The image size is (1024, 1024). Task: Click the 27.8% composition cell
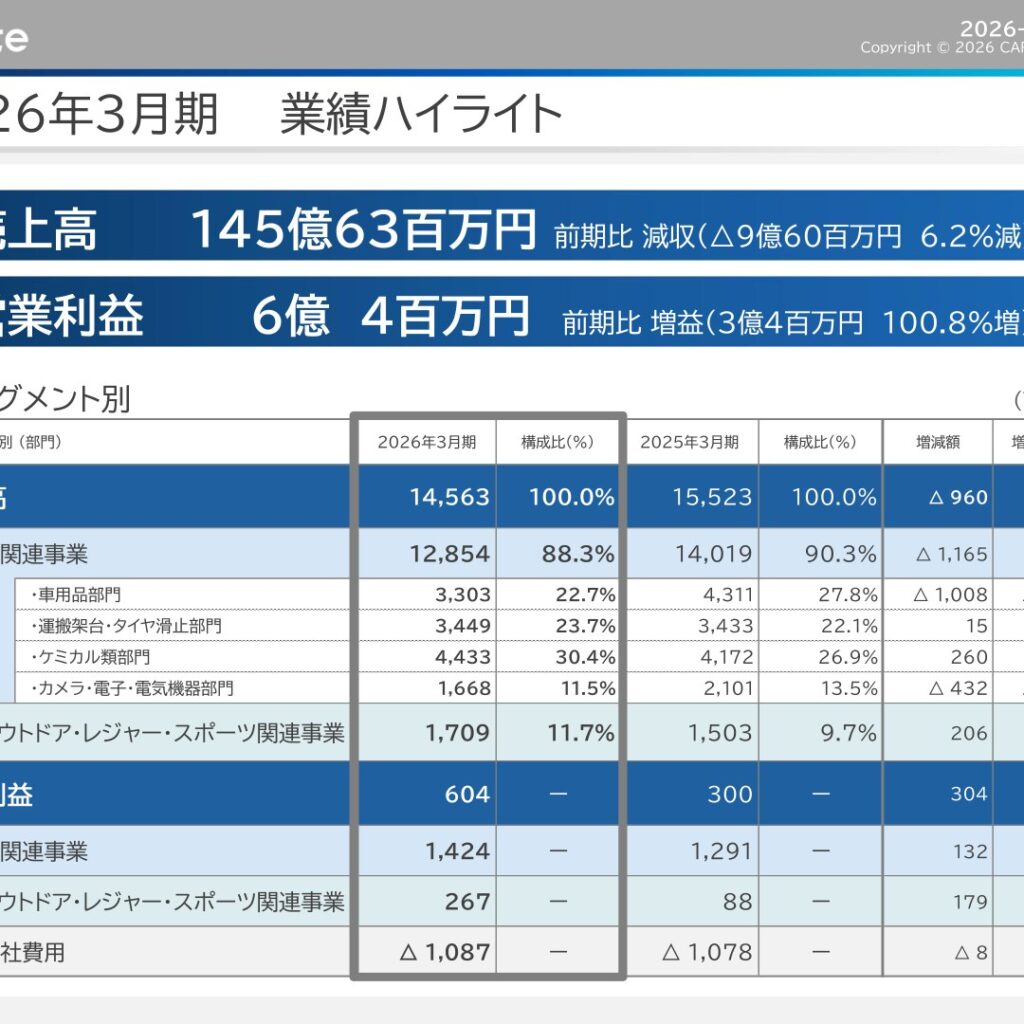(x=848, y=594)
